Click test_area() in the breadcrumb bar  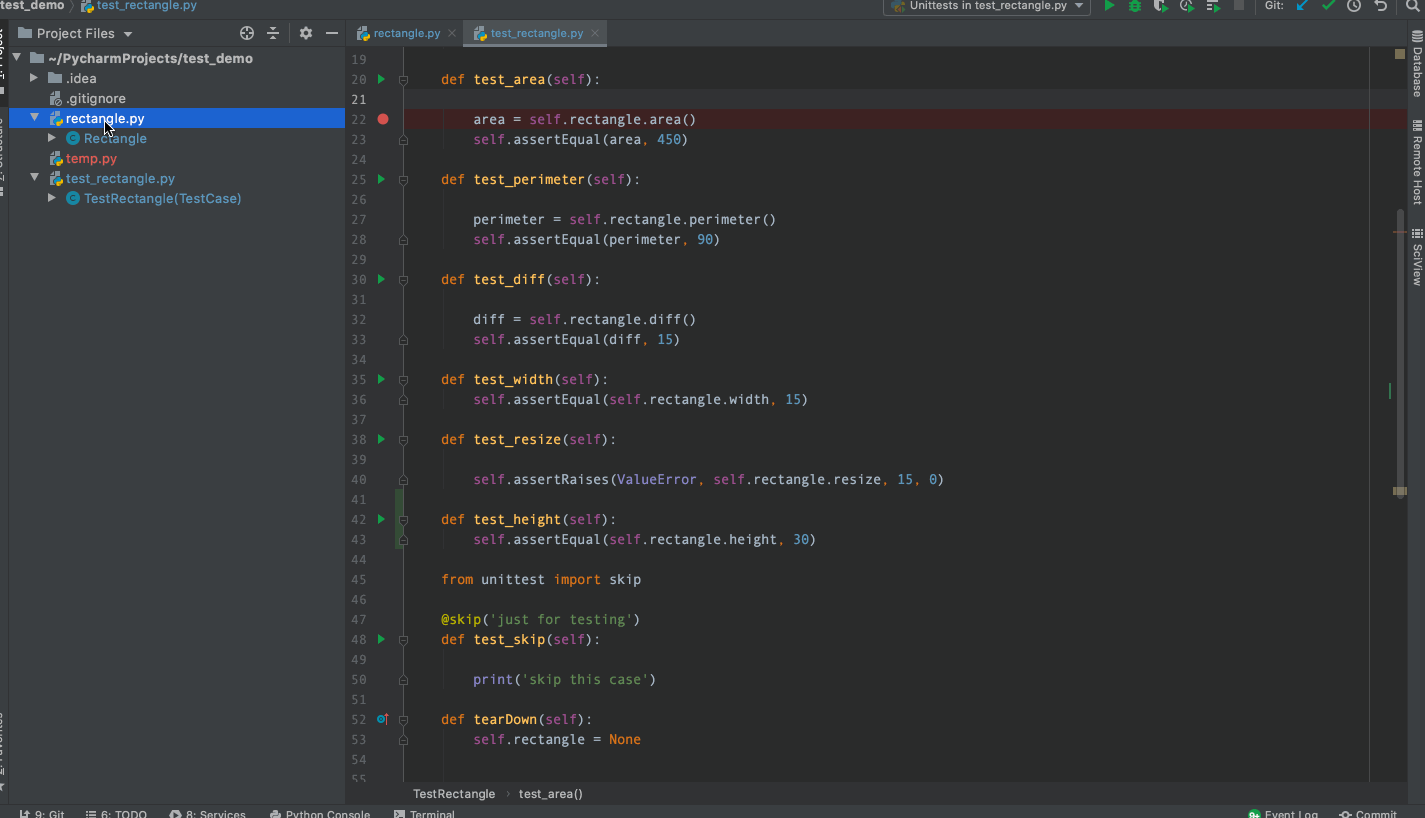click(551, 794)
